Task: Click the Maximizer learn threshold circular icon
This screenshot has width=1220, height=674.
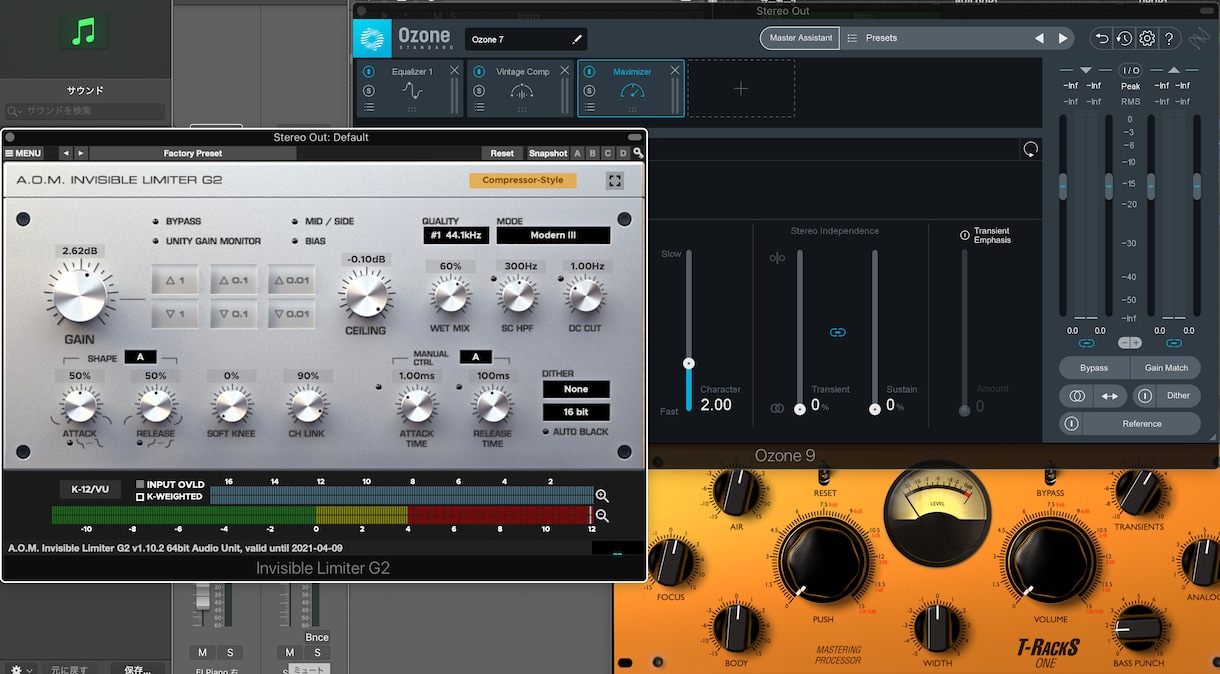Action: (x=1030, y=149)
